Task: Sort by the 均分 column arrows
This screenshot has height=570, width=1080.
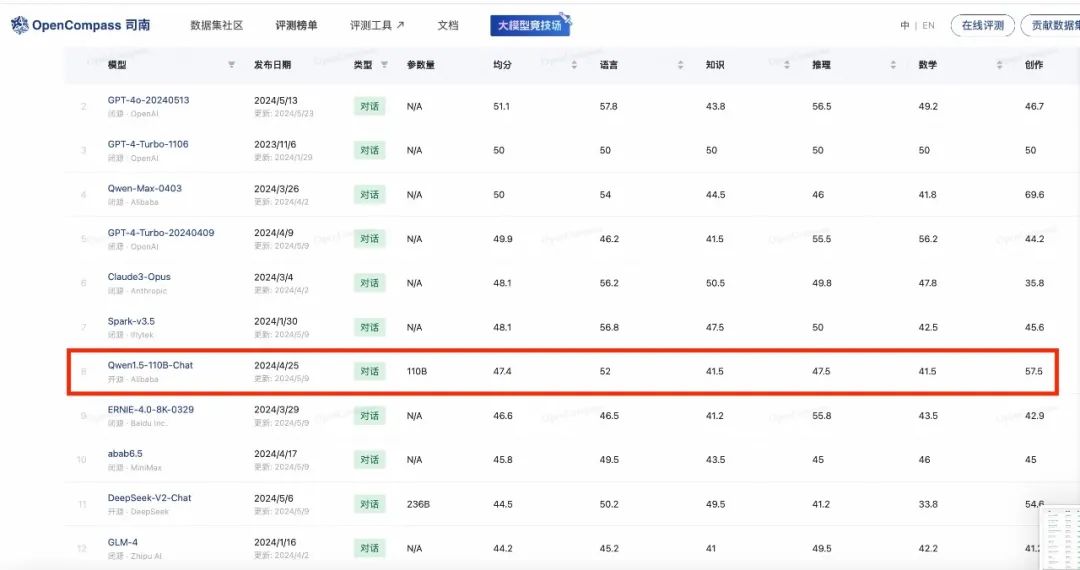Action: pos(574,65)
